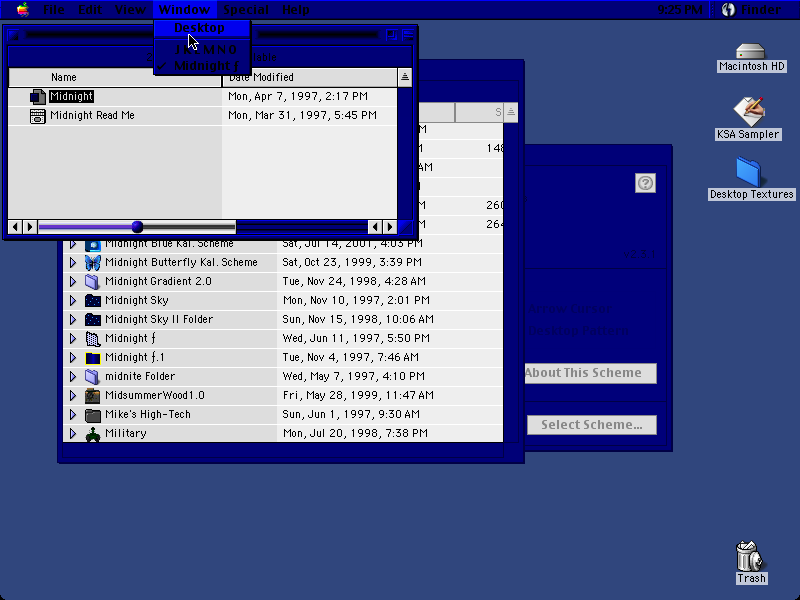Screen dimensions: 800x600
Task: Close the open Window menu title
Action: coord(184,9)
